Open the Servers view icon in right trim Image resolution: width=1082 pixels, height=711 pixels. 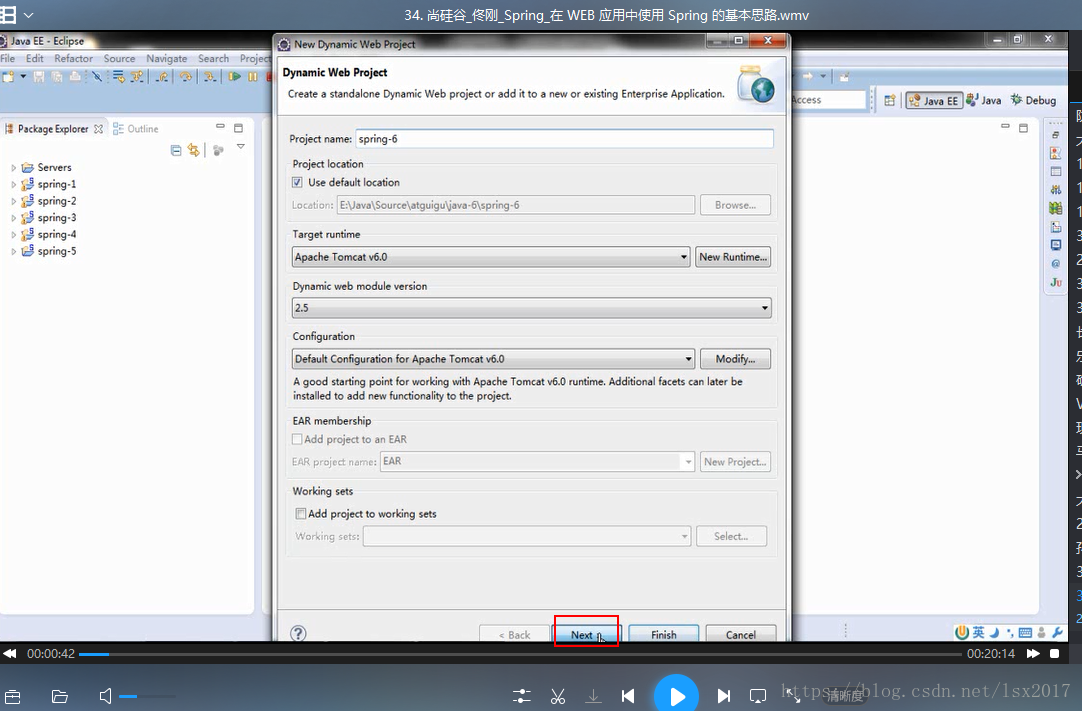tap(1056, 189)
